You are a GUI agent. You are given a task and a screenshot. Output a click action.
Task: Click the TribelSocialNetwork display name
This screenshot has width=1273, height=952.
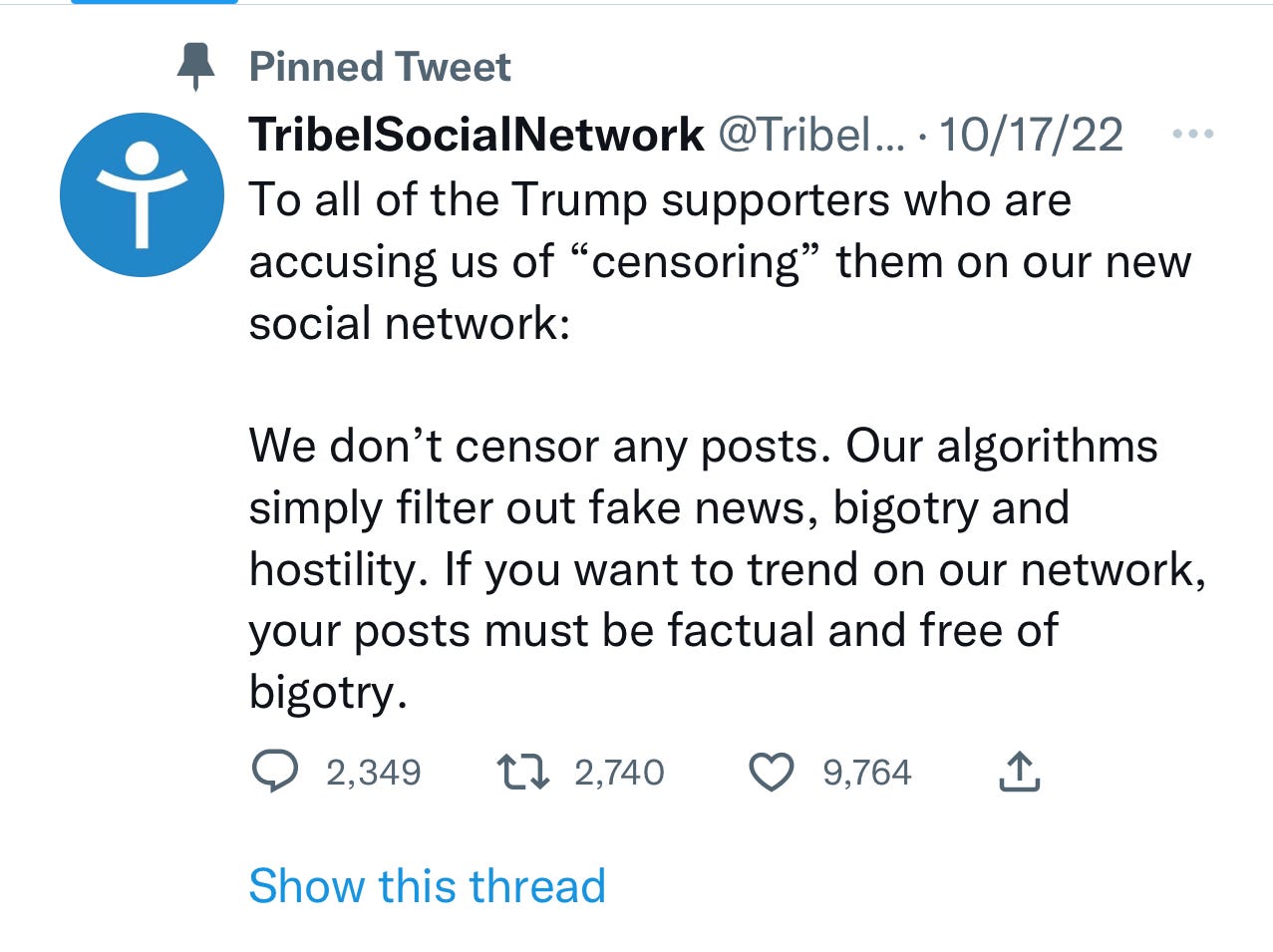click(477, 134)
